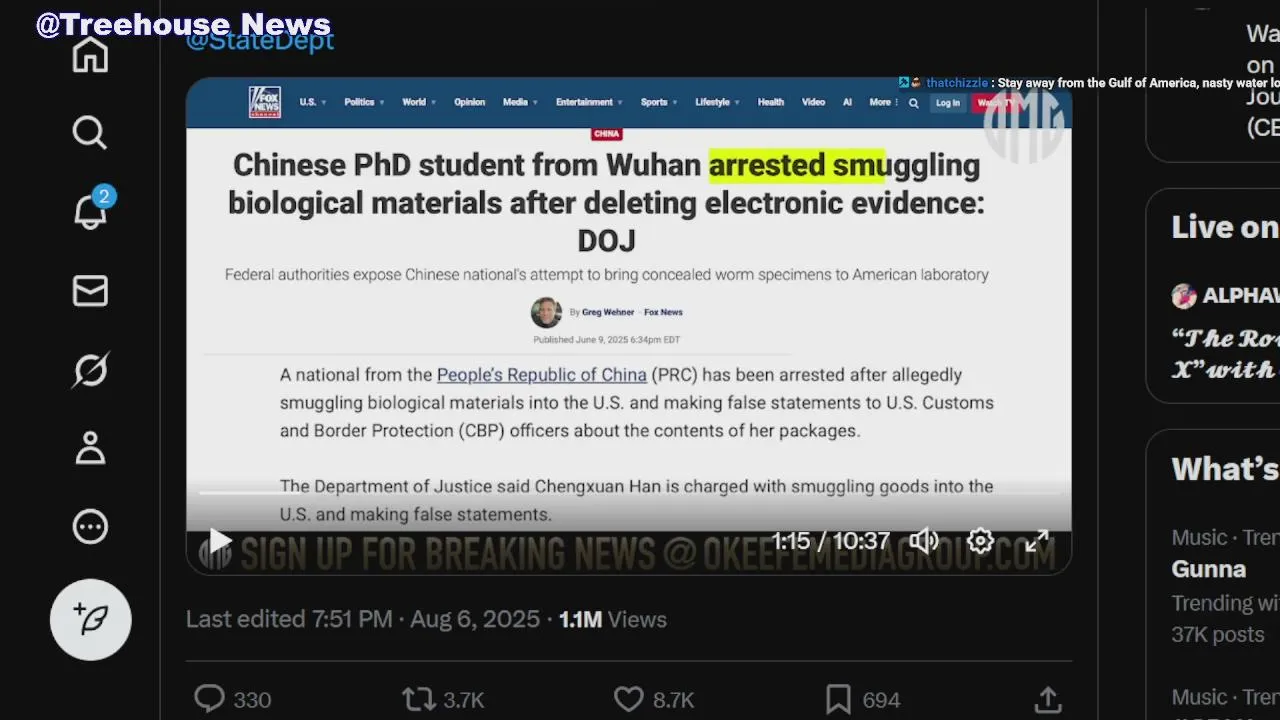Reply to the post via comment icon

click(209, 699)
